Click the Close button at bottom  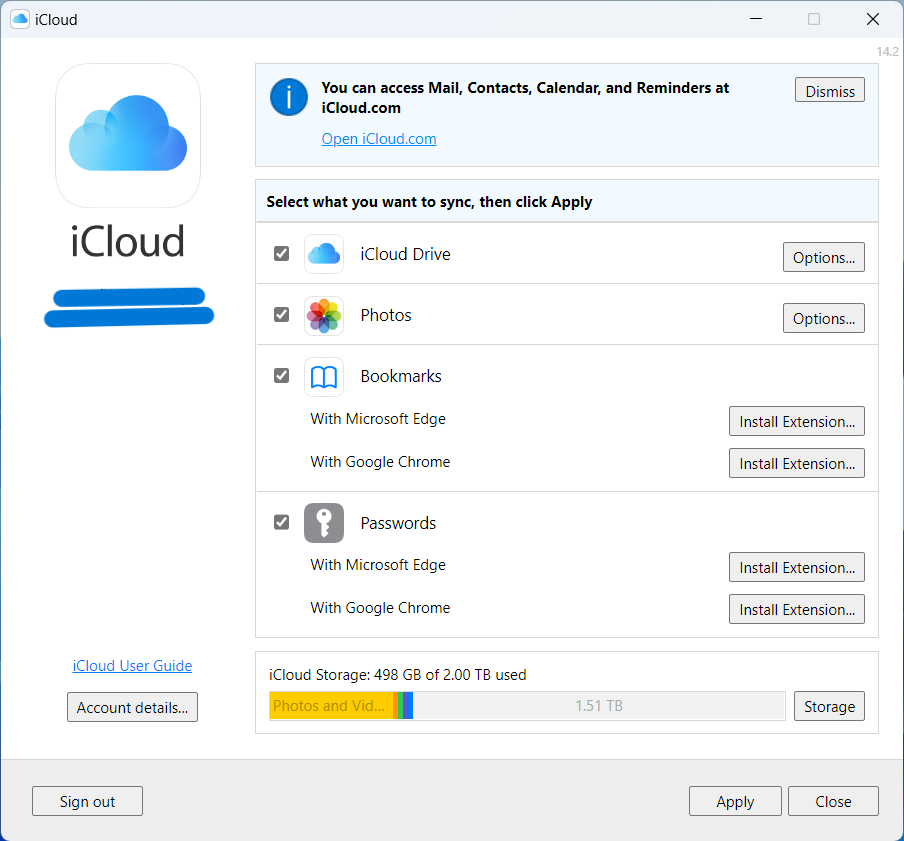pos(833,801)
